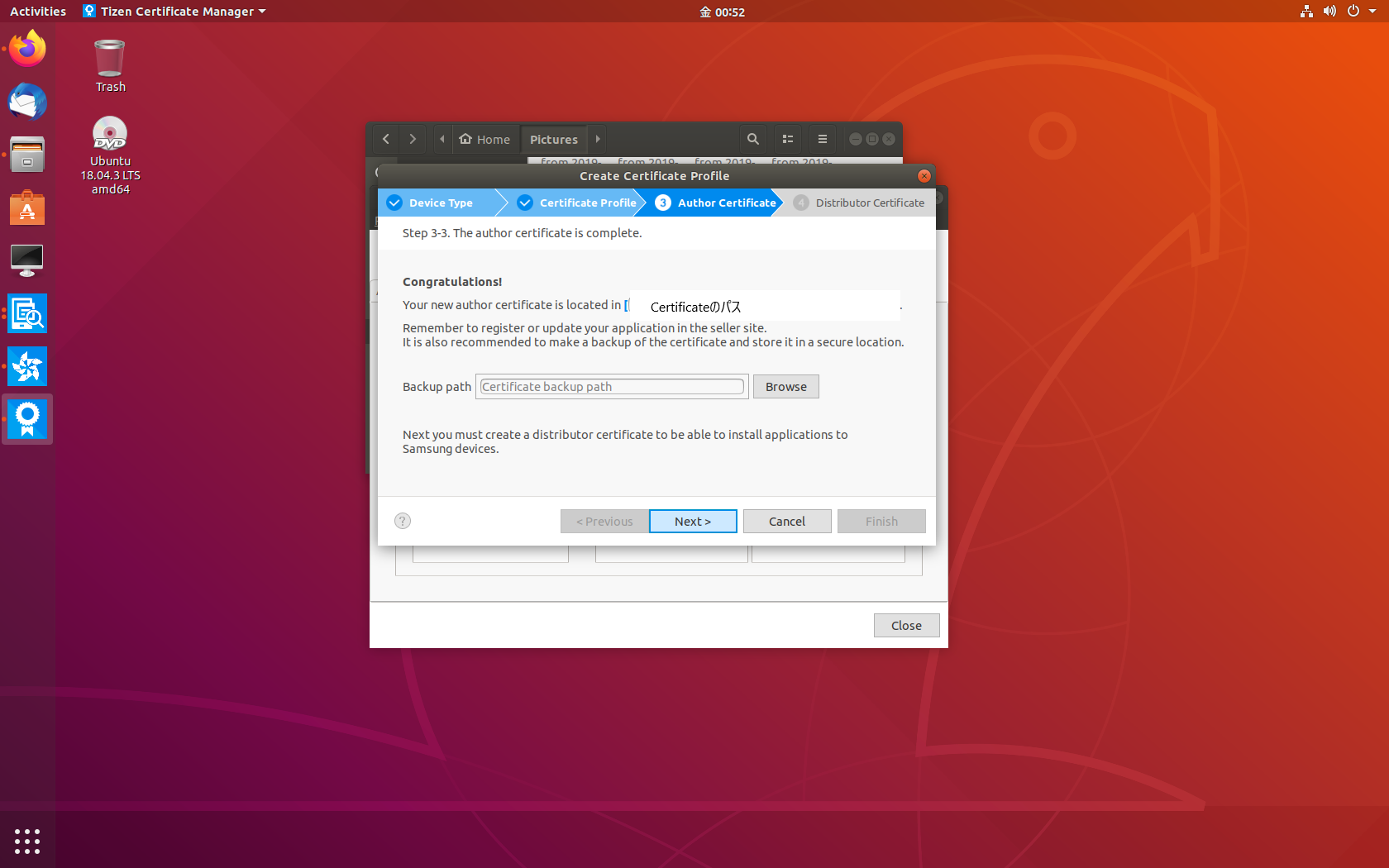Click the Cancel button
This screenshot has height=868, width=1389.
[787, 522]
